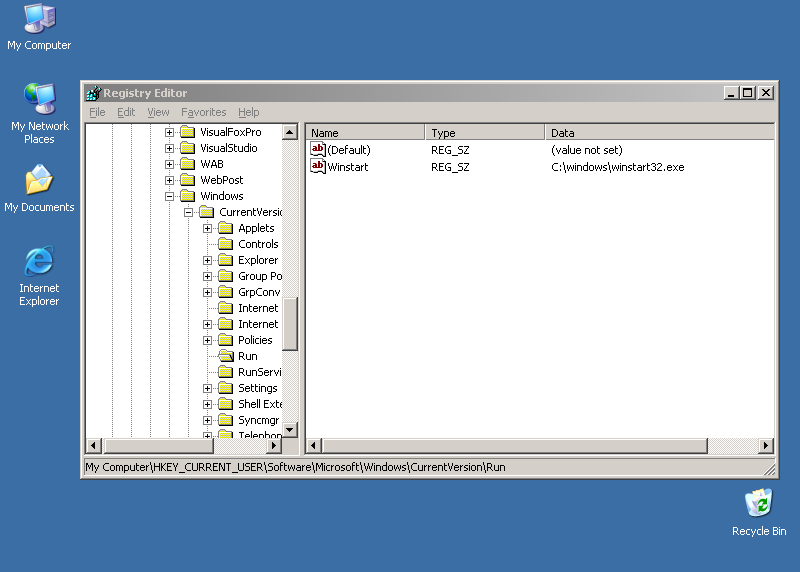Click the Group Po folder icon
The height and width of the screenshot is (572, 800).
tap(226, 276)
